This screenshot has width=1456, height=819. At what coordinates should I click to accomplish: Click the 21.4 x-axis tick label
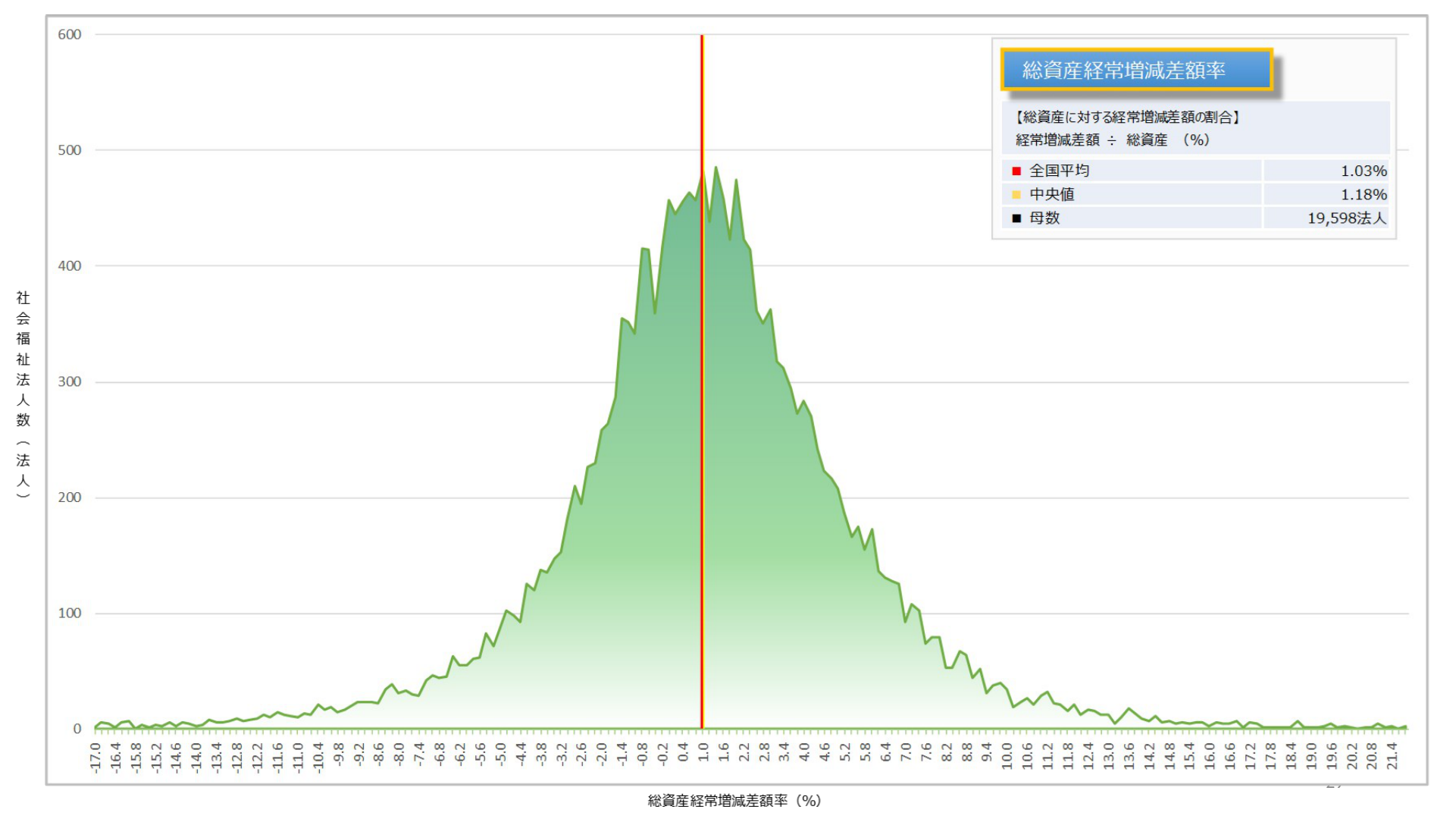click(x=1392, y=757)
